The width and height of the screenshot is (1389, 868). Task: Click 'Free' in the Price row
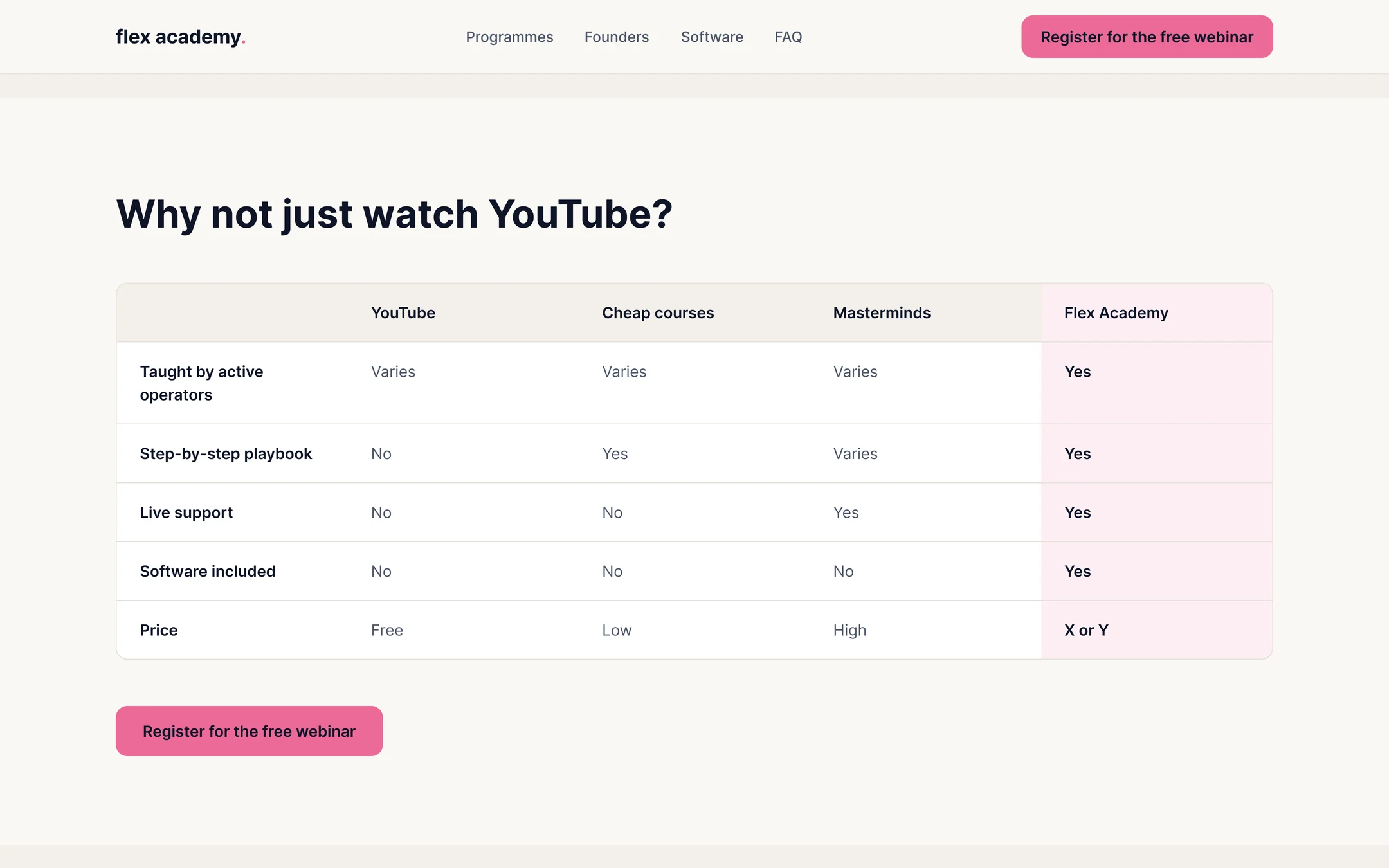(x=387, y=630)
